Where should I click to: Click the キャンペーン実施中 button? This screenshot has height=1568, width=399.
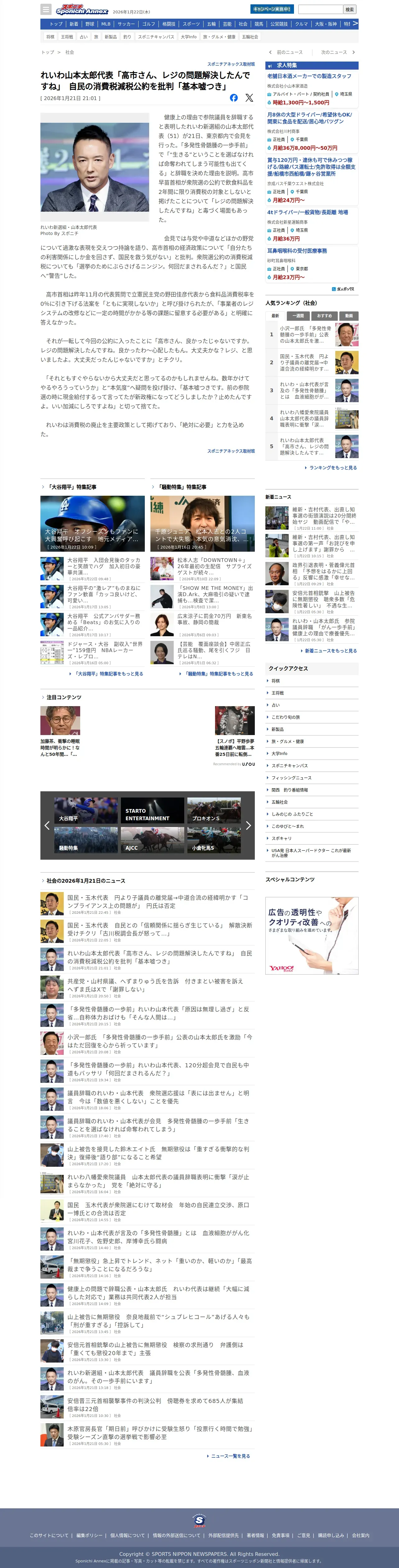click(272, 9)
